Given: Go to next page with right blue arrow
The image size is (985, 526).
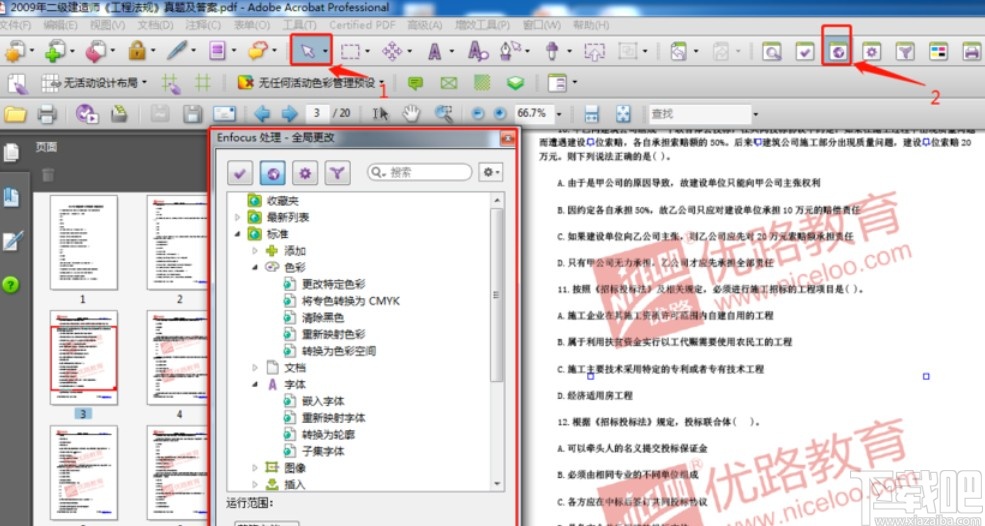Looking at the screenshot, I should coord(289,114).
